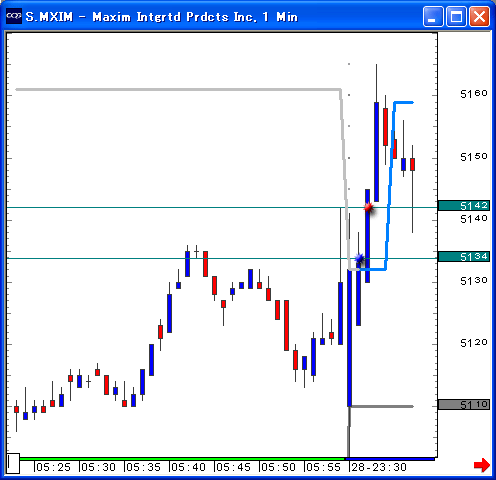Click the 5140 price scale value
The height and width of the screenshot is (480, 496).
(x=474, y=219)
